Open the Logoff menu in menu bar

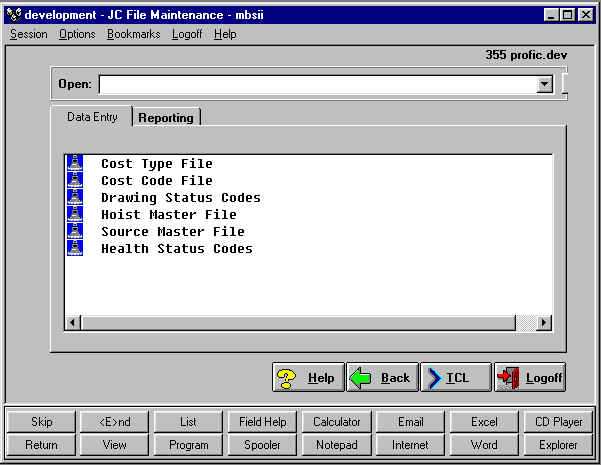pyautogui.click(x=187, y=34)
